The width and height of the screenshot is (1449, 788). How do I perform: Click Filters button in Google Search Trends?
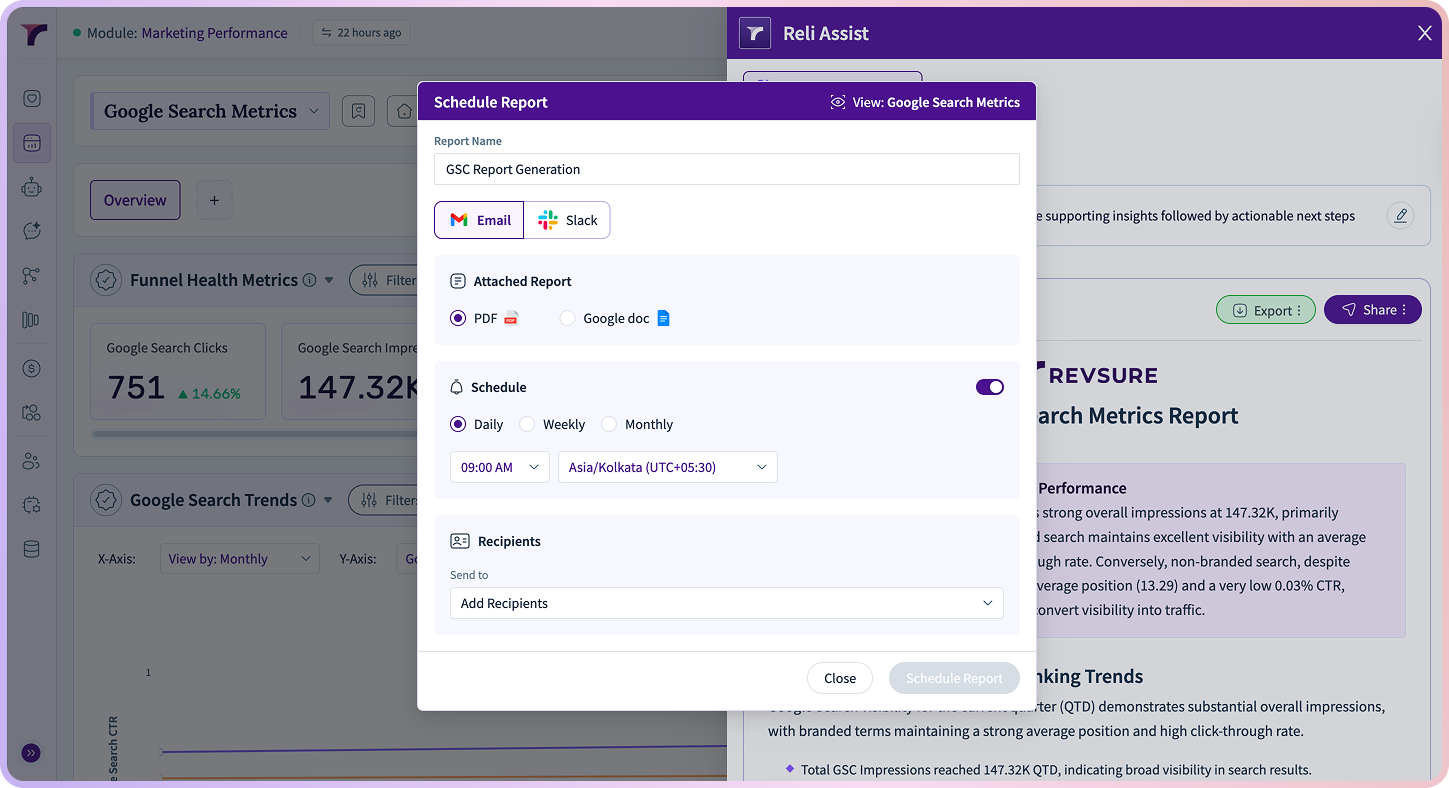384,500
